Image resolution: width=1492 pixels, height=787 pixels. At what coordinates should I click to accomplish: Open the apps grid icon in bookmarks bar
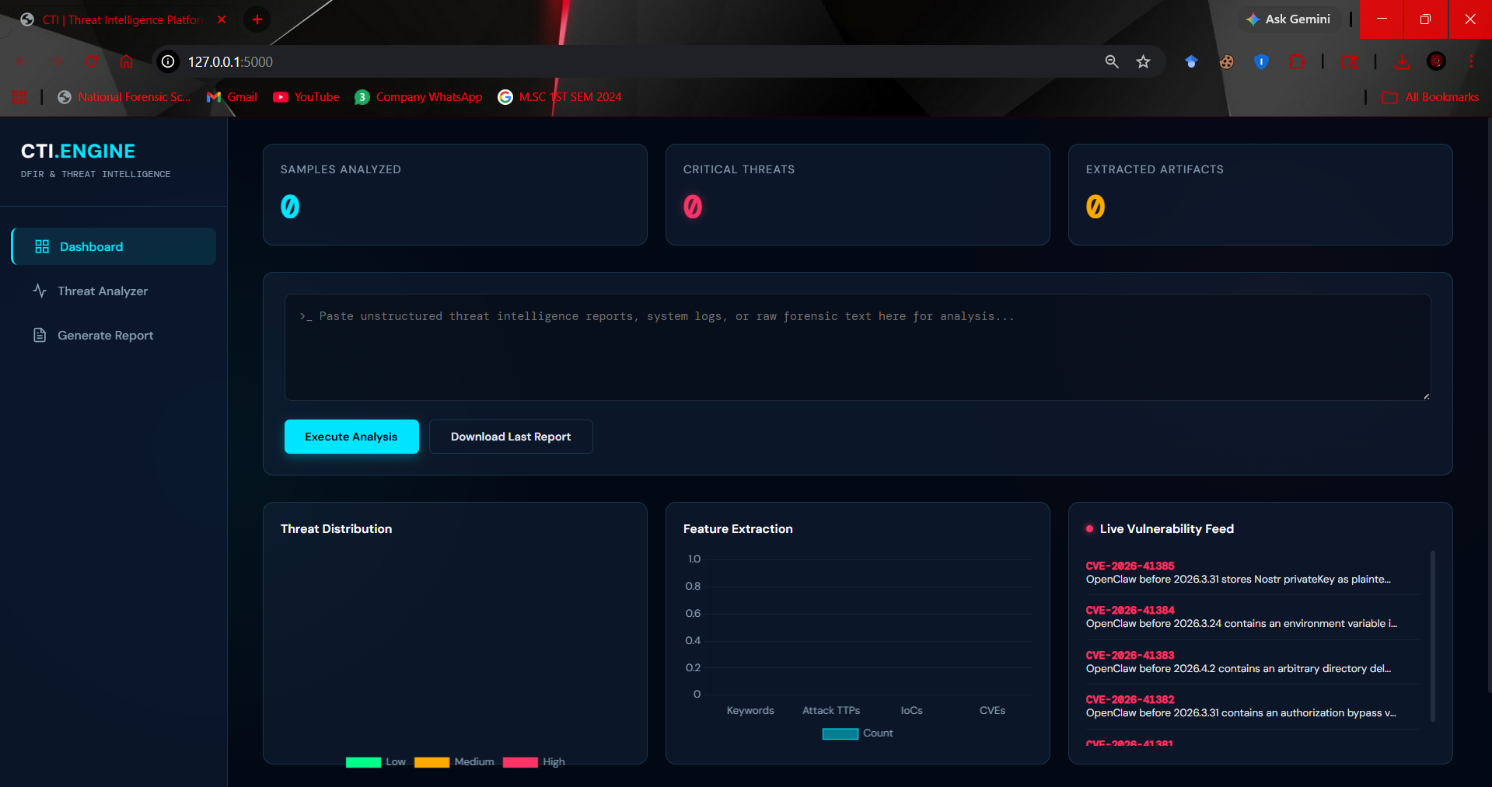click(x=19, y=97)
